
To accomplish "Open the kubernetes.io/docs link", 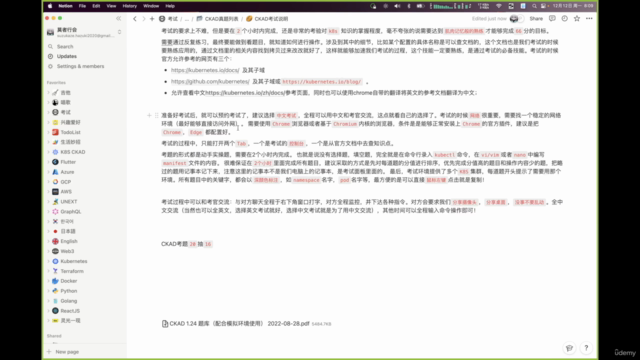I will point(205,70).
